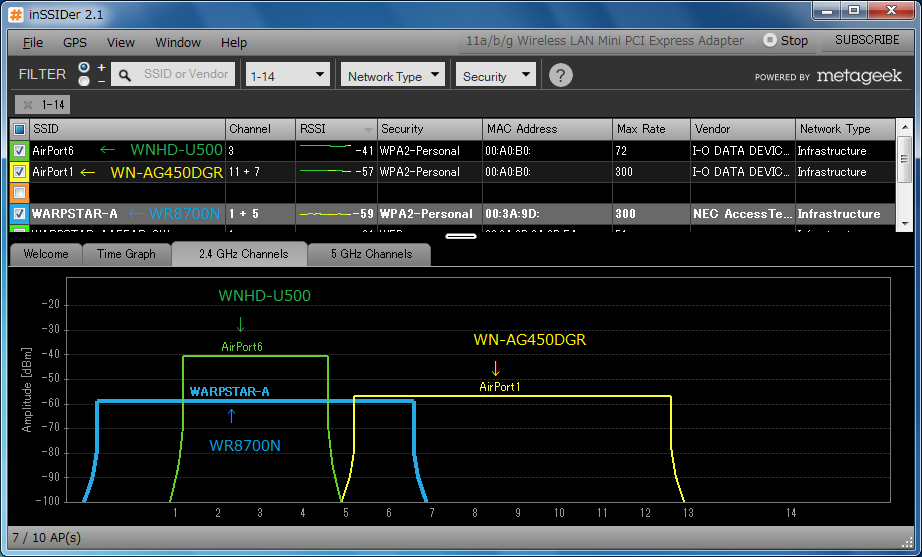Open the 1-14 channel filter dropdown
Viewport: 922px width, 557px height.
point(288,75)
